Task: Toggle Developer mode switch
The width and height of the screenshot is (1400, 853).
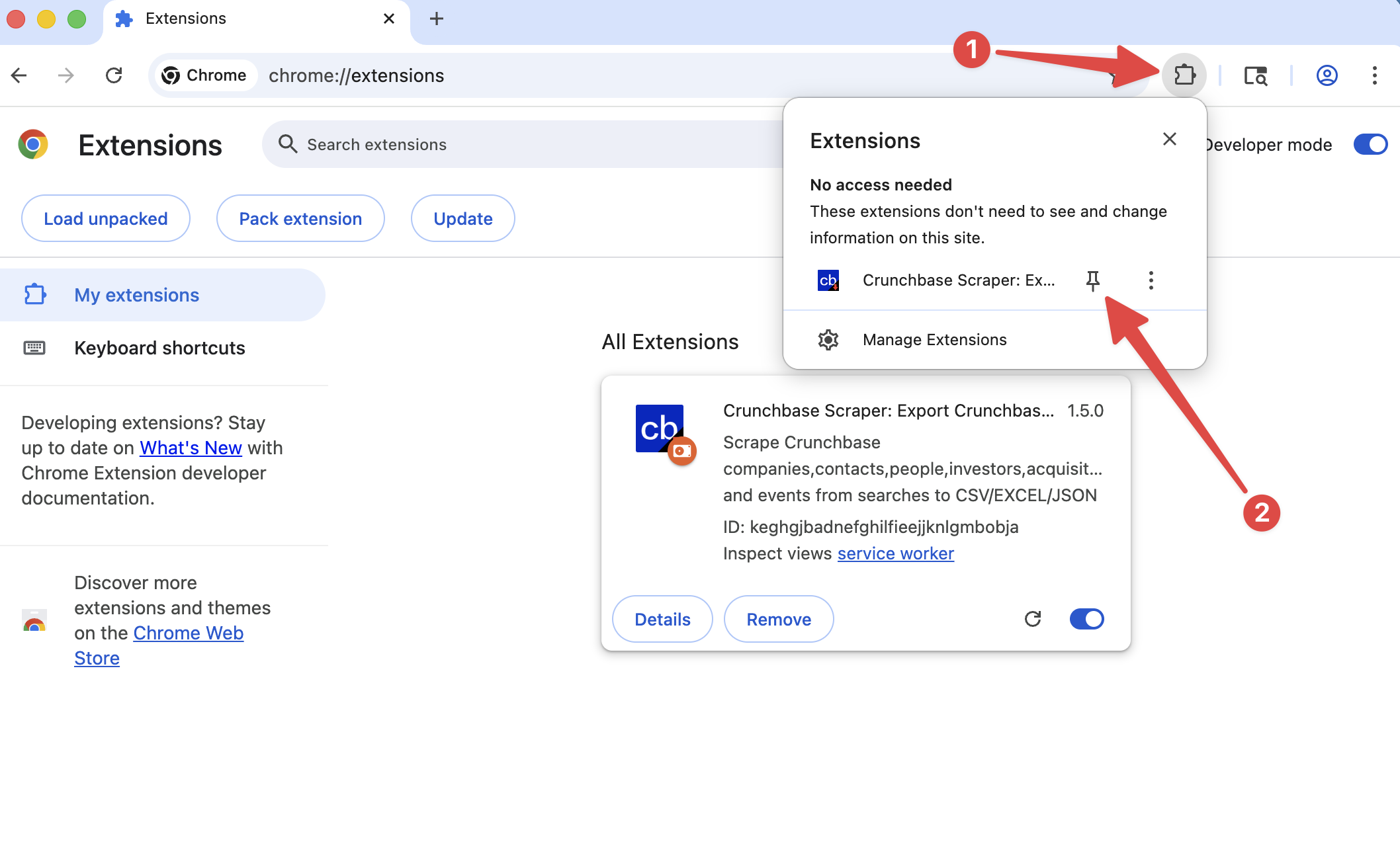Action: click(1370, 144)
